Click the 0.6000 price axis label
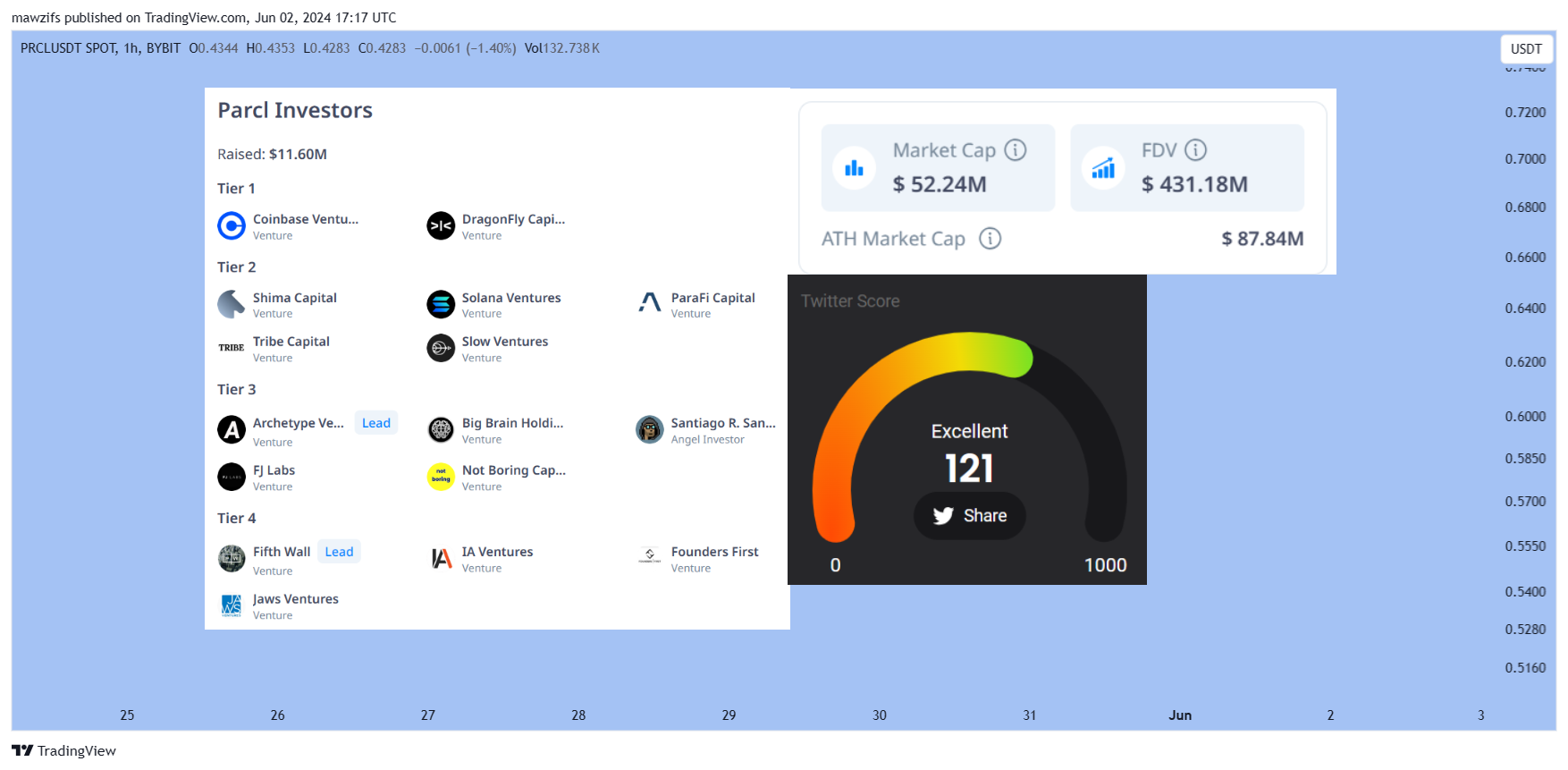1568x770 pixels. click(1525, 417)
